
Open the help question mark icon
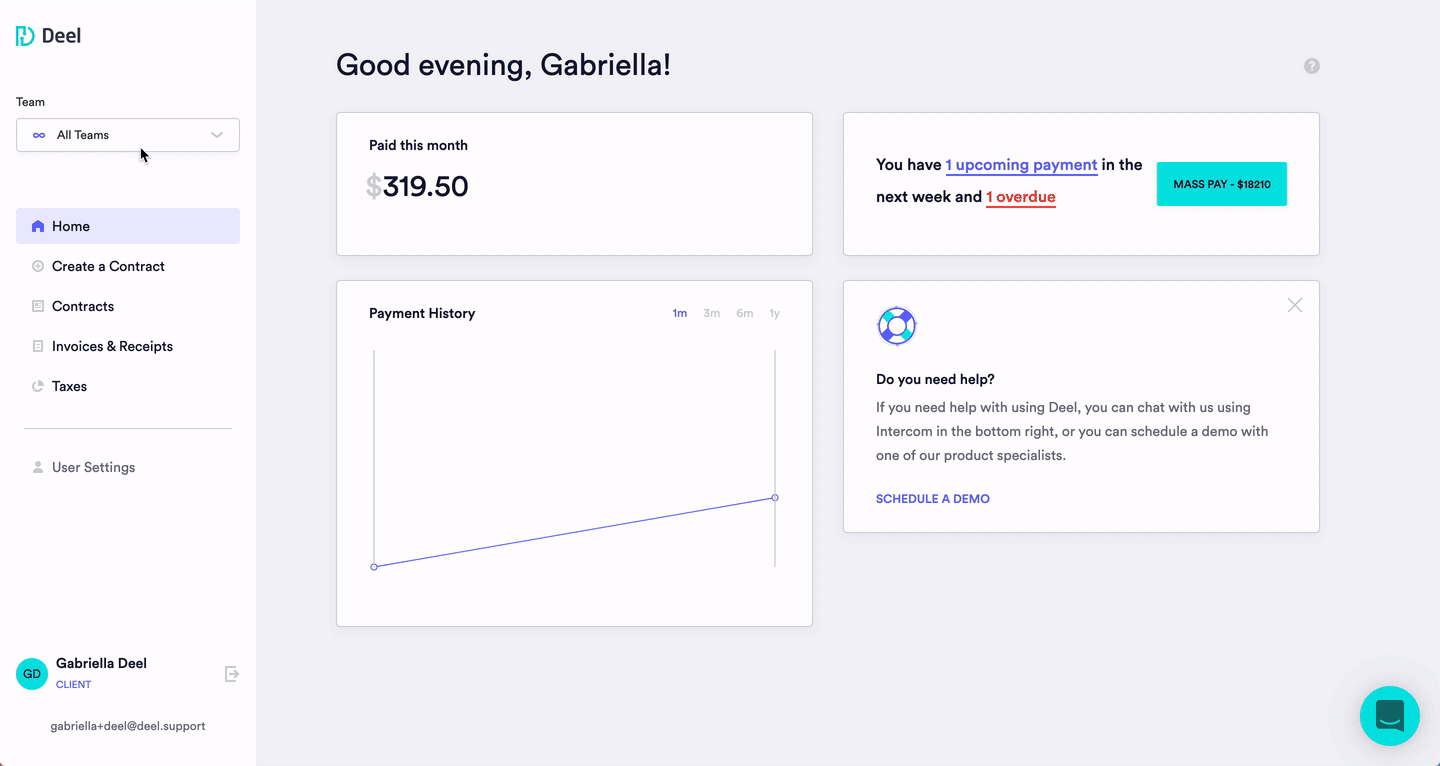click(x=1312, y=66)
